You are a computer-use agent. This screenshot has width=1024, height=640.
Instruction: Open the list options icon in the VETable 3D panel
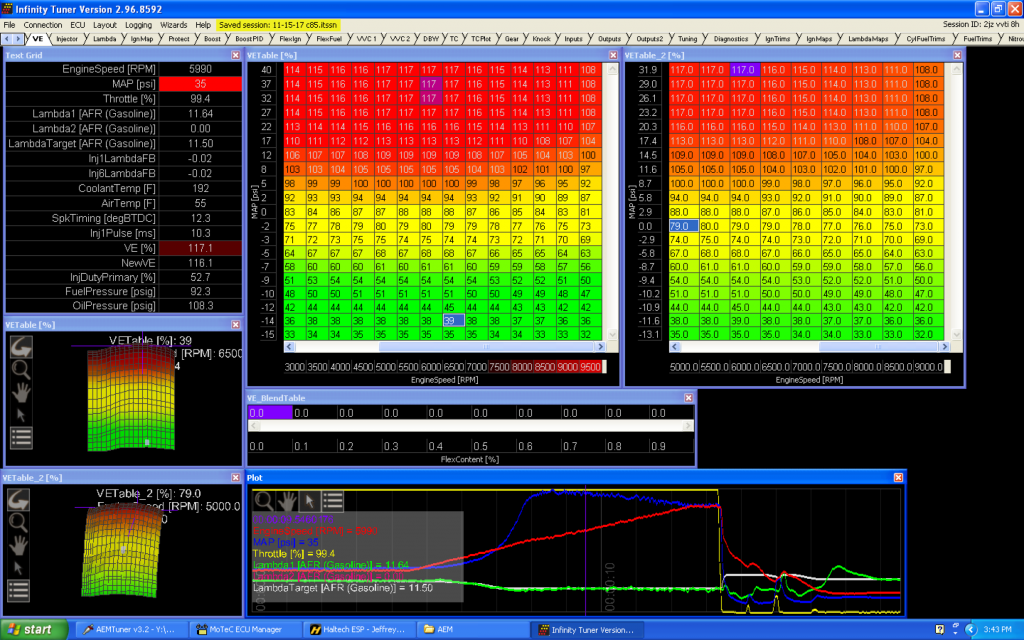(20, 437)
